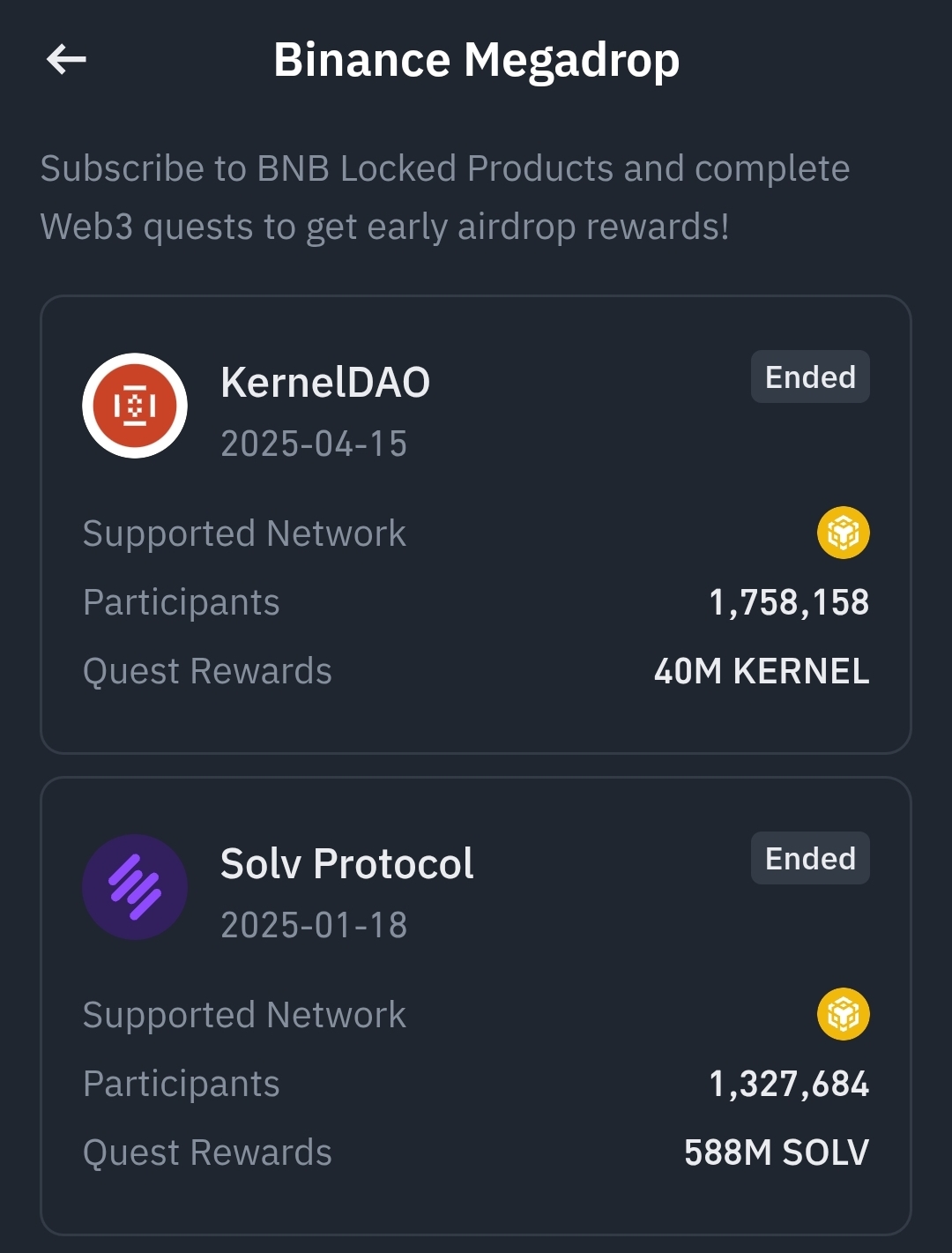Screen dimensions: 952x1253
Task: Tap the Subscribe to BNB Locked Products description
Action: (445, 198)
